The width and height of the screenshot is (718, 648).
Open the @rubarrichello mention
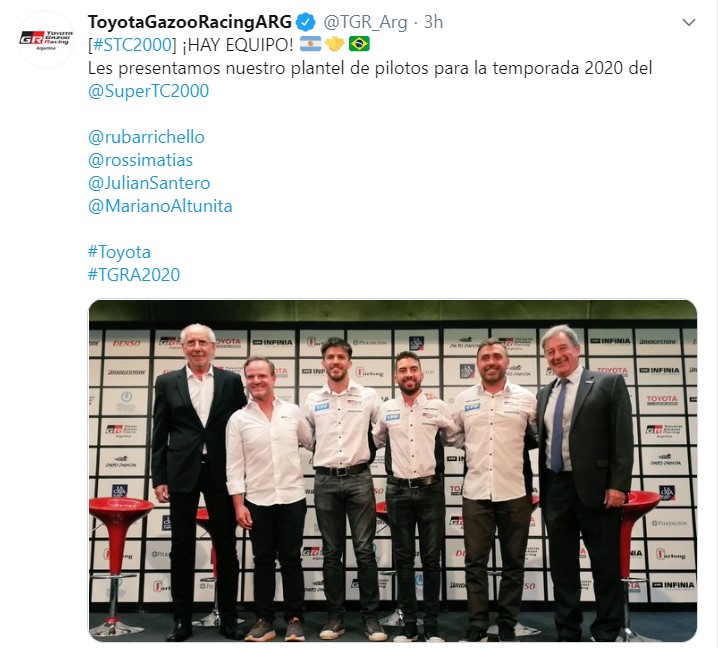point(146,137)
